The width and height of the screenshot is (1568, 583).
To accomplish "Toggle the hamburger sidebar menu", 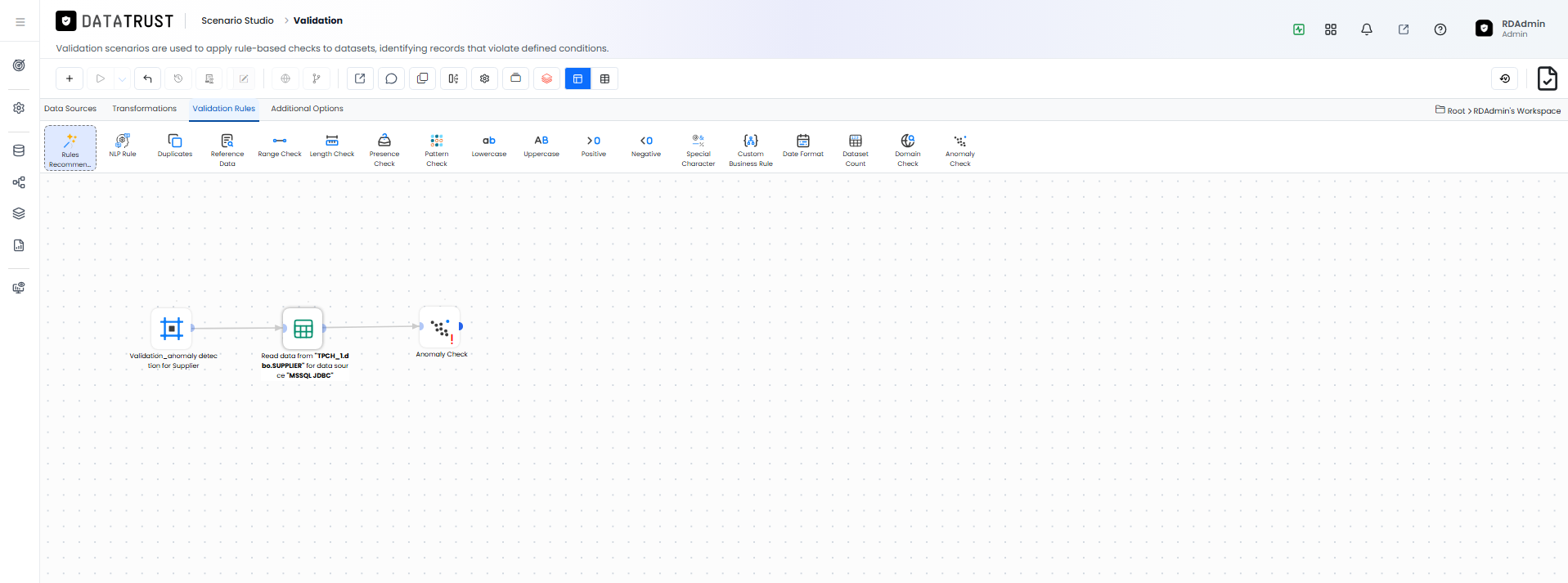I will tap(20, 22).
